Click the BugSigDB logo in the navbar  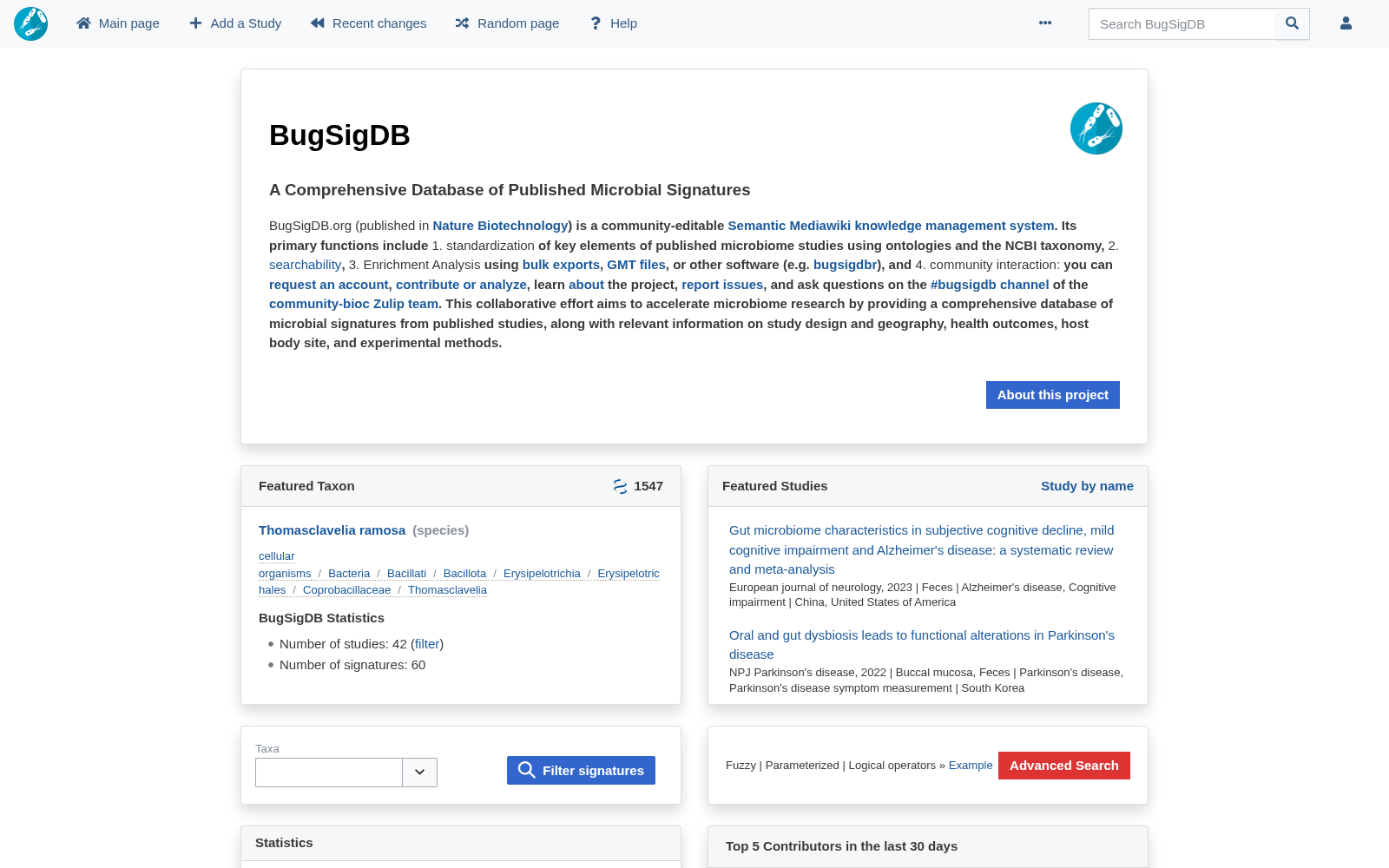(30, 23)
